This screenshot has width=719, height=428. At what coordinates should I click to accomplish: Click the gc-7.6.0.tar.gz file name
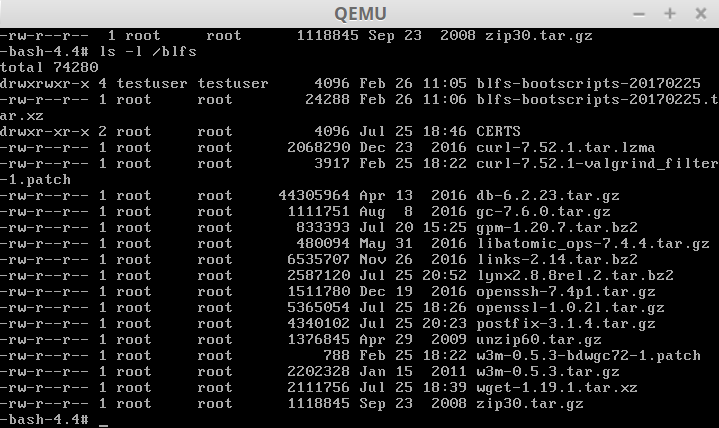click(543, 212)
